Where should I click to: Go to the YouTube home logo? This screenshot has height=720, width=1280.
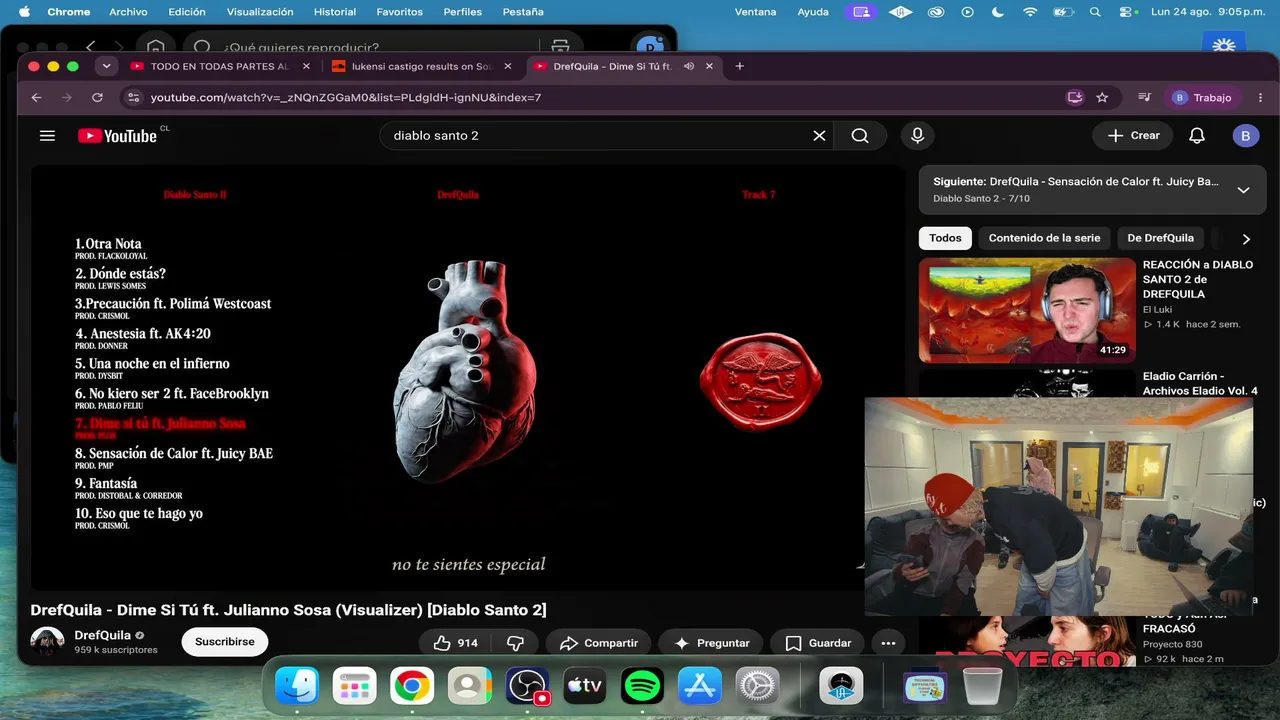118,136
